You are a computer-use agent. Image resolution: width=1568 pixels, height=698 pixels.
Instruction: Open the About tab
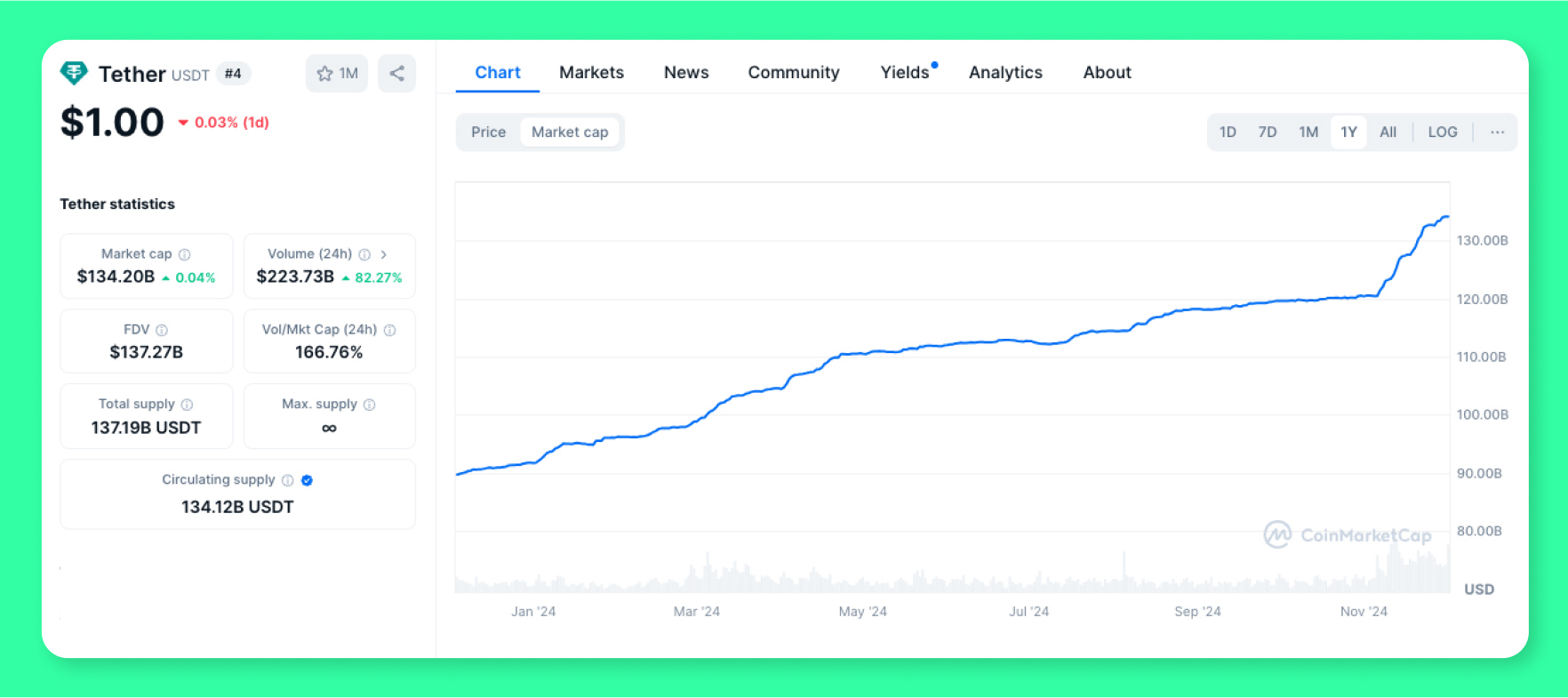pos(1107,73)
